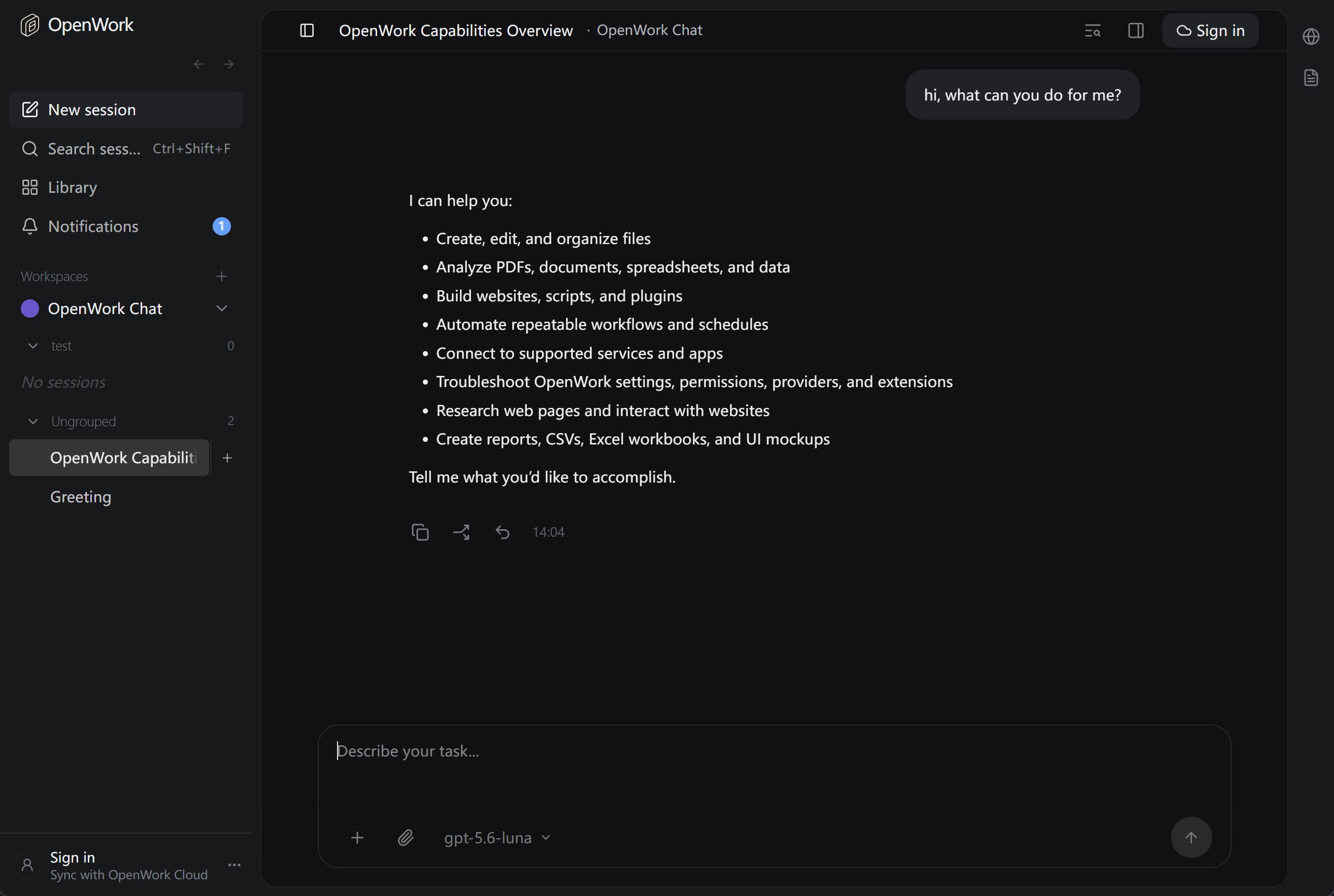This screenshot has width=1334, height=896.
Task: Click OpenWork Chat breadcrumb in header
Action: (x=649, y=30)
